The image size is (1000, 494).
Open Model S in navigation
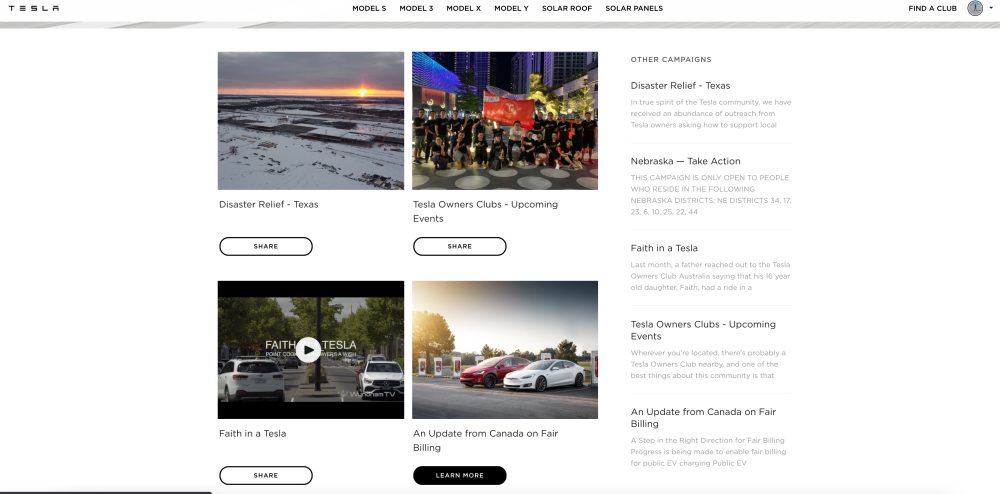(x=369, y=8)
